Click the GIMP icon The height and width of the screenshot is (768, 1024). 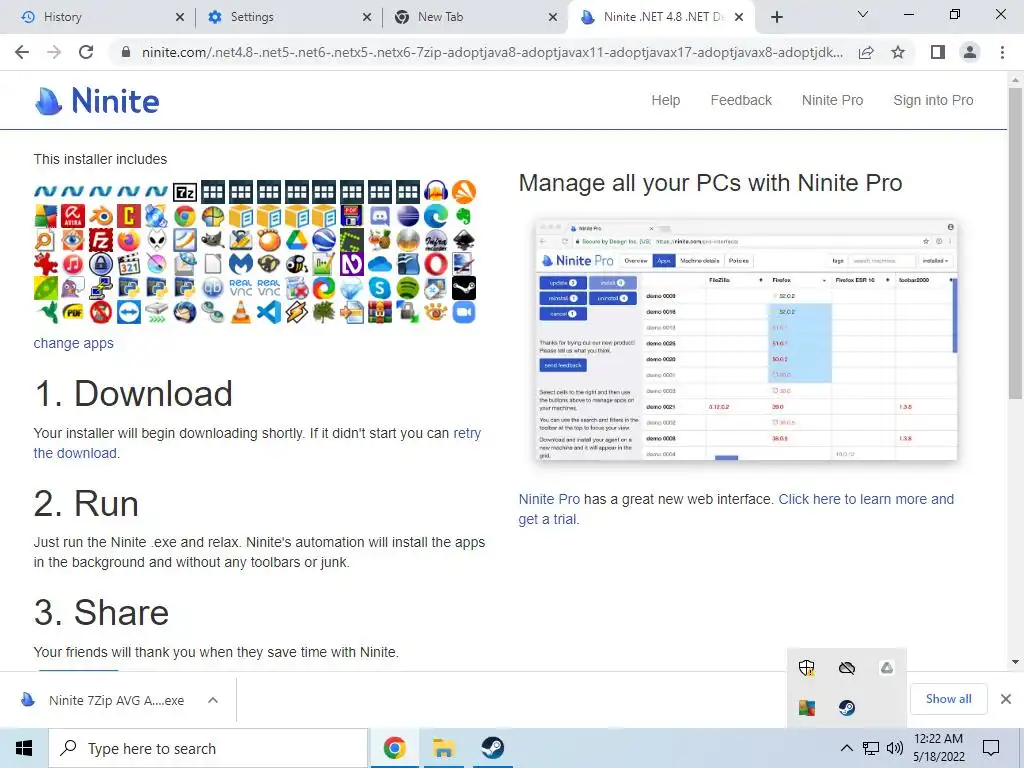pos(213,240)
